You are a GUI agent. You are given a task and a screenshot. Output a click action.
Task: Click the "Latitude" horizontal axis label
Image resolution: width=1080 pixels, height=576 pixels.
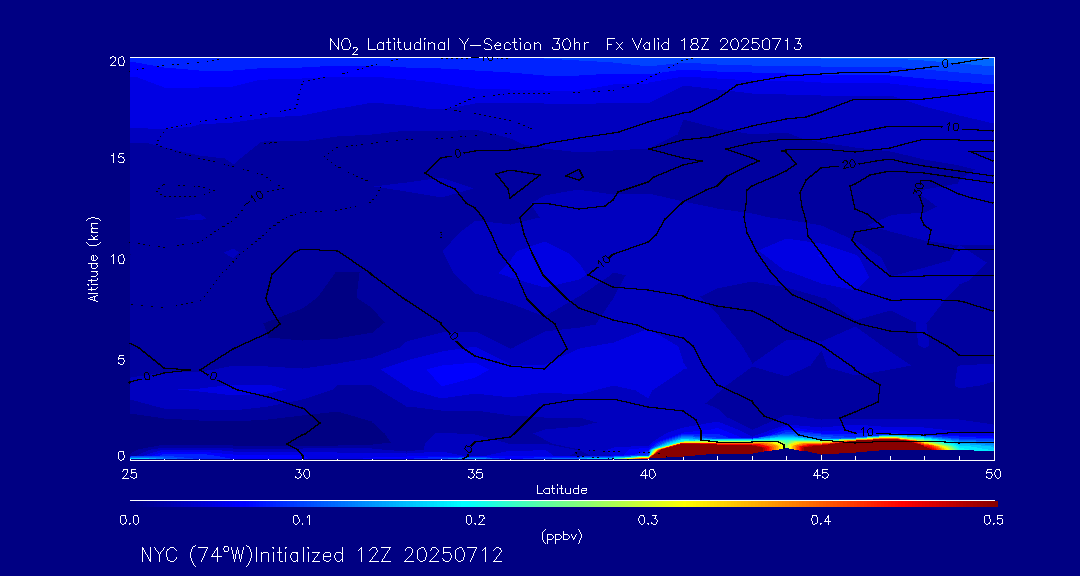coord(561,490)
